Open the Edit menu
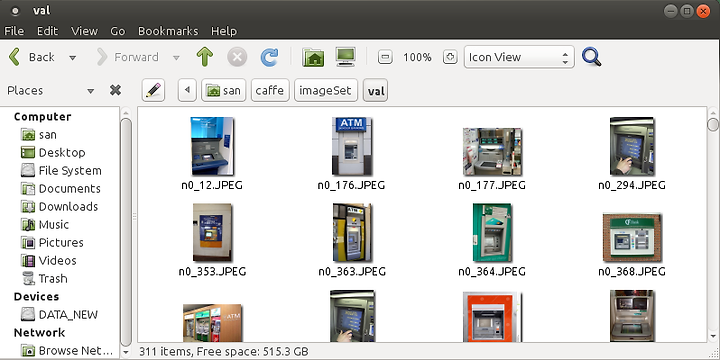This screenshot has width=720, height=360. click(48, 31)
